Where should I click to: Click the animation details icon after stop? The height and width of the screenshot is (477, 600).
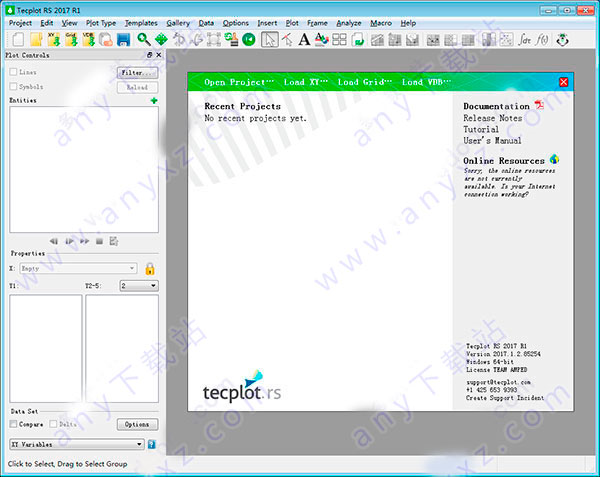[114, 241]
